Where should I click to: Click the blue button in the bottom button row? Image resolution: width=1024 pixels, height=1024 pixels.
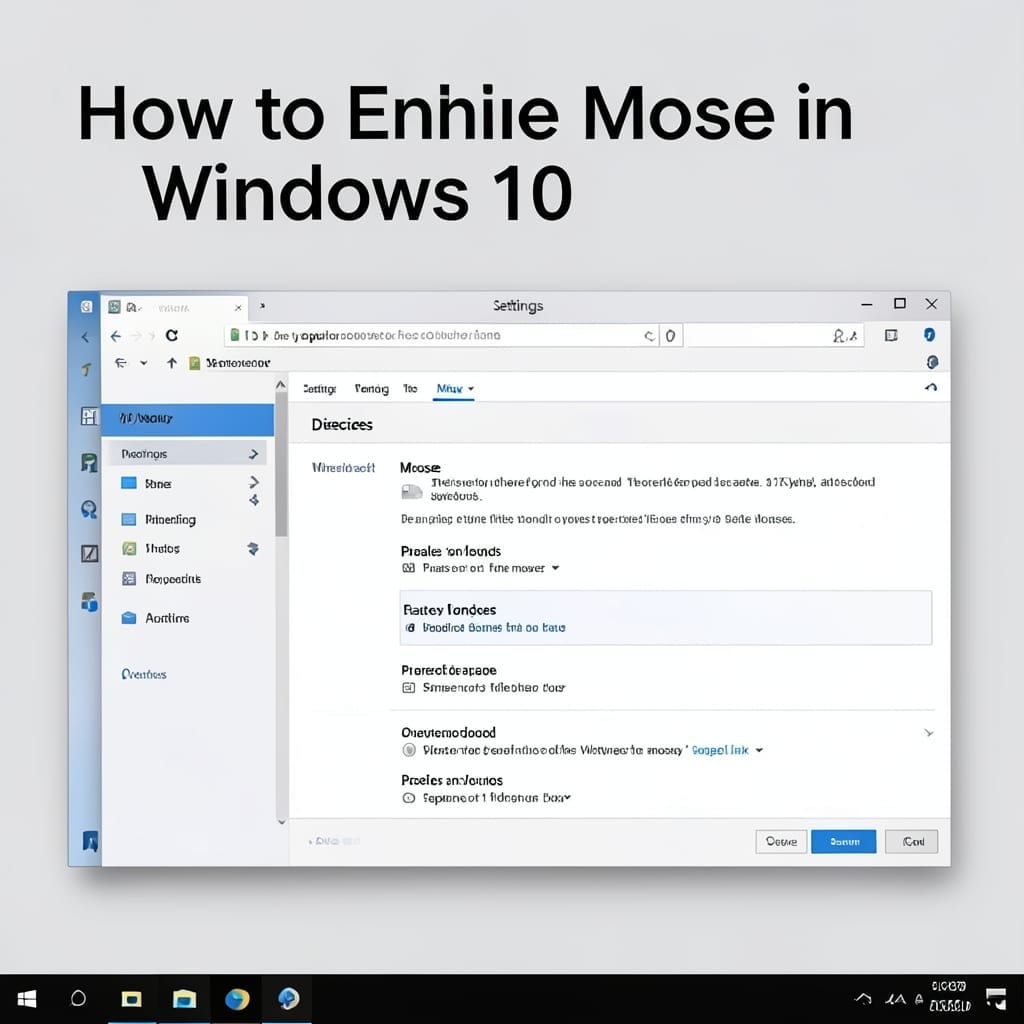point(843,842)
